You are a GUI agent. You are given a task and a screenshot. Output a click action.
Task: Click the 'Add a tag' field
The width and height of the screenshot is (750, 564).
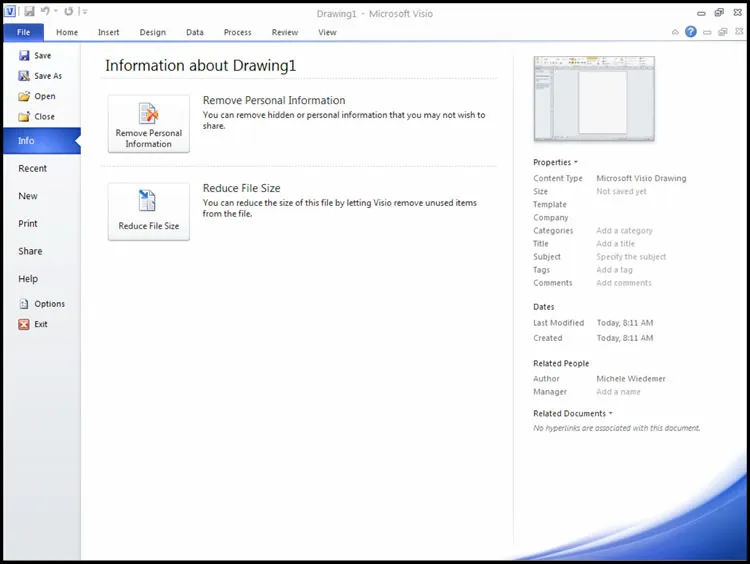coord(614,270)
